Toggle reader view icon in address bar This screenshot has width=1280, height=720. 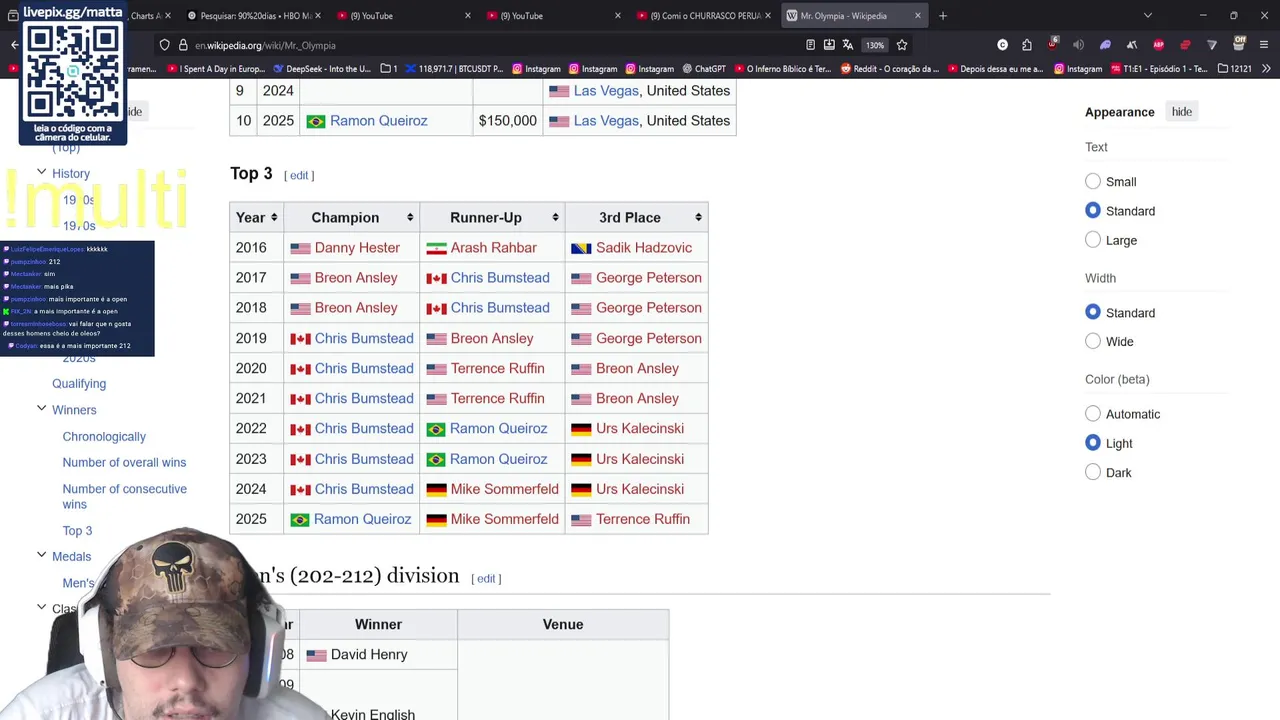coord(810,45)
